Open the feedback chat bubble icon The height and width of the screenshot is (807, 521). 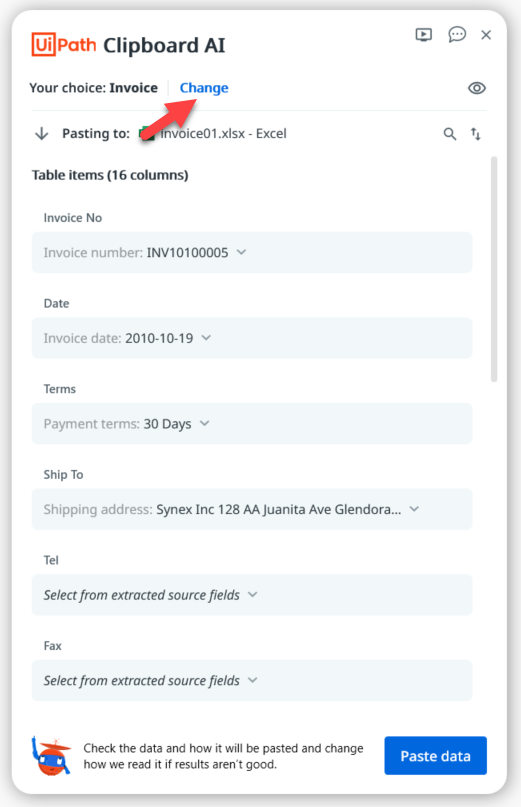457,35
